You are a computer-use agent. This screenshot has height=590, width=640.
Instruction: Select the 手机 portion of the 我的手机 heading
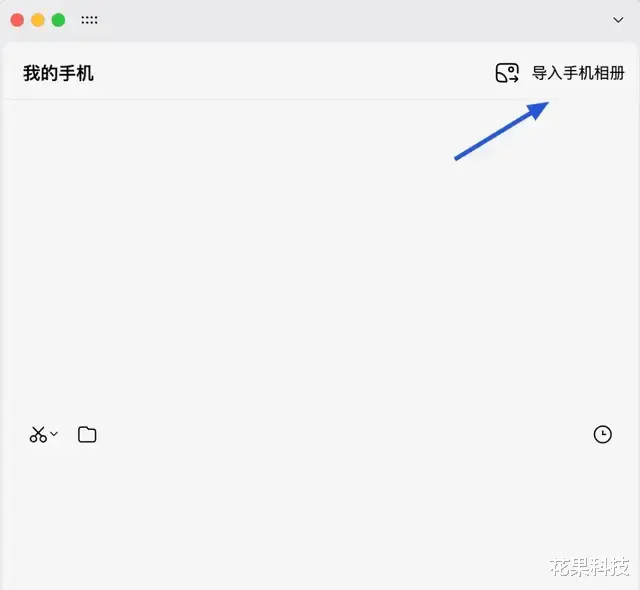point(76,73)
